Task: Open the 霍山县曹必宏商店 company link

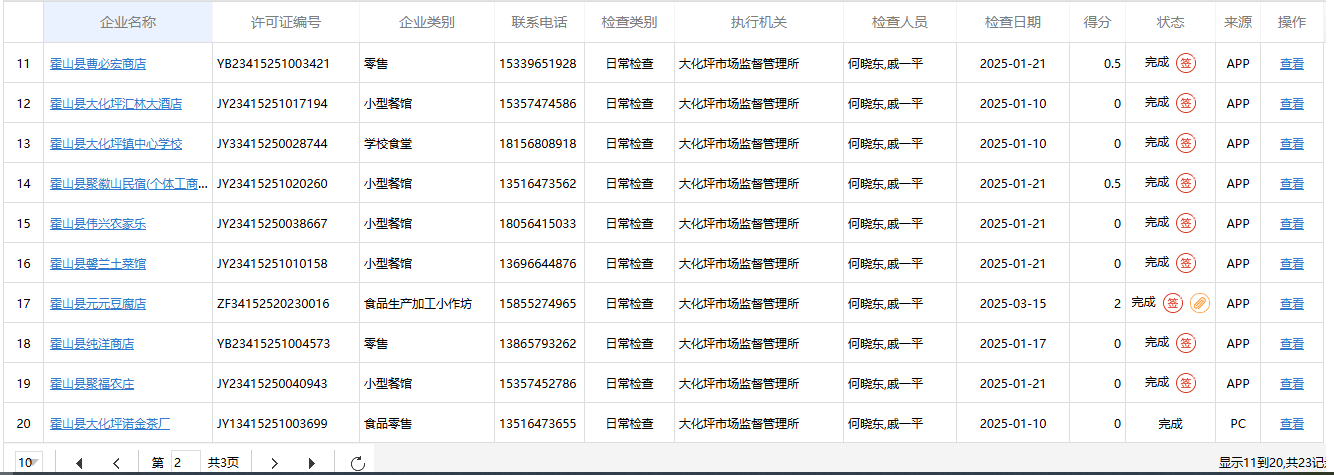Action: point(98,64)
